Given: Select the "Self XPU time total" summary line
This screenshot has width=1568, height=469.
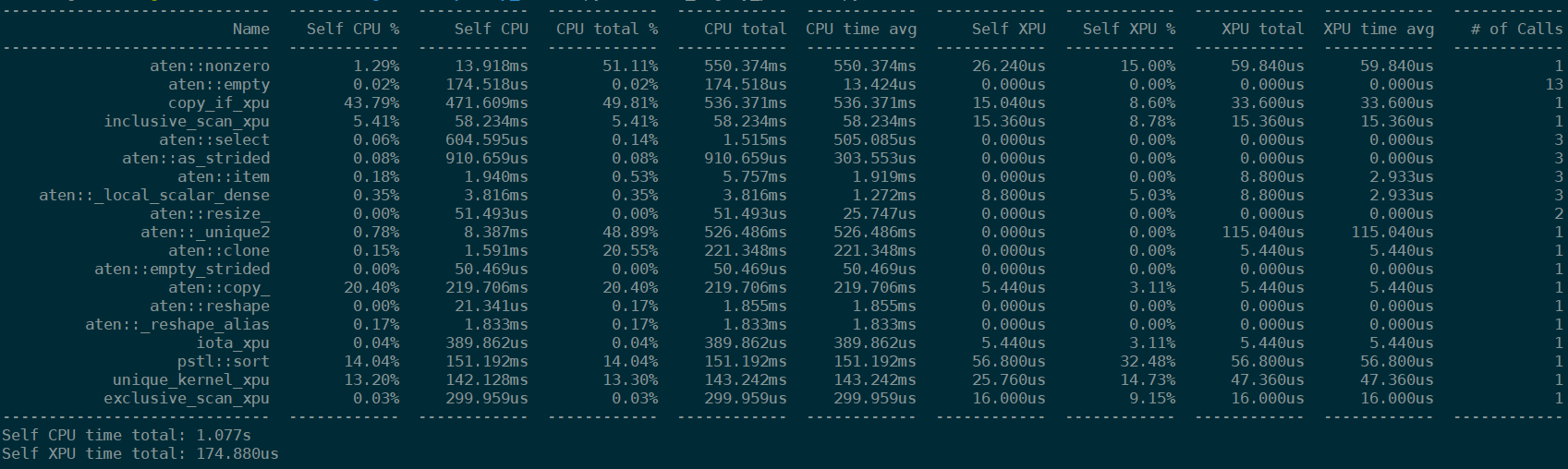Looking at the screenshot, I should pyautogui.click(x=140, y=453).
